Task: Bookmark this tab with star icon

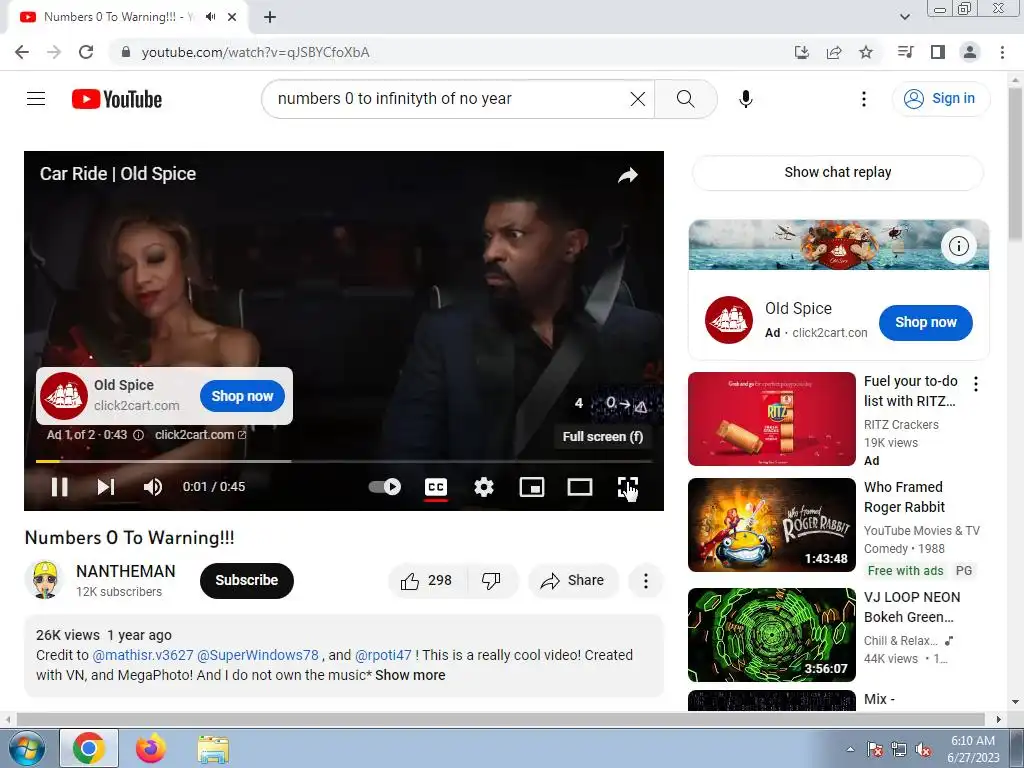Action: (x=866, y=52)
